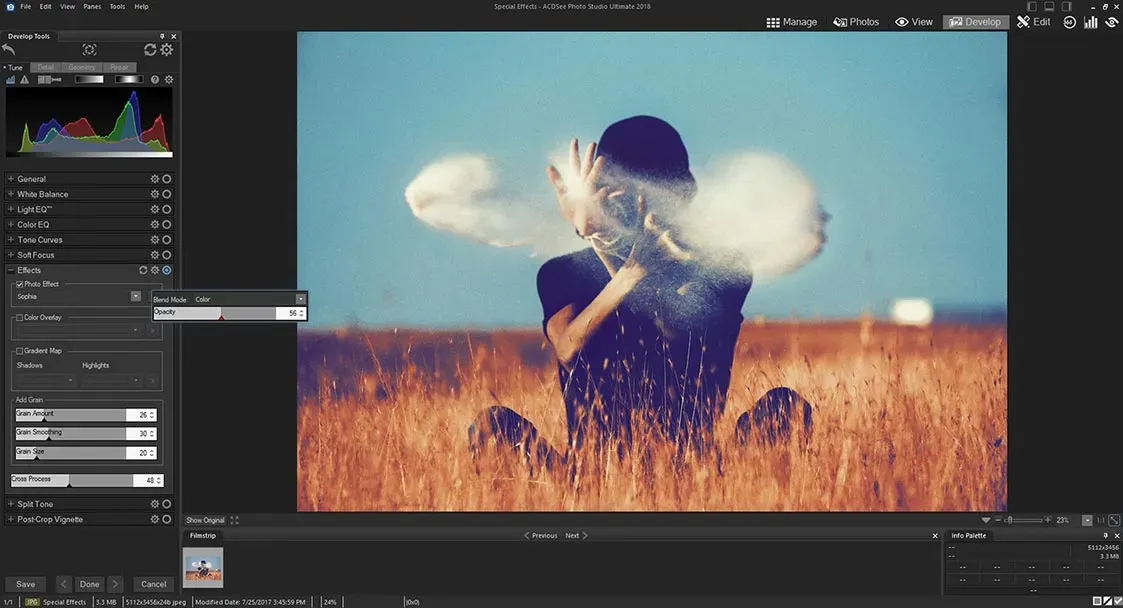Toggle the General group enable circle
Viewport: 1123px width, 608px height.
click(167, 179)
